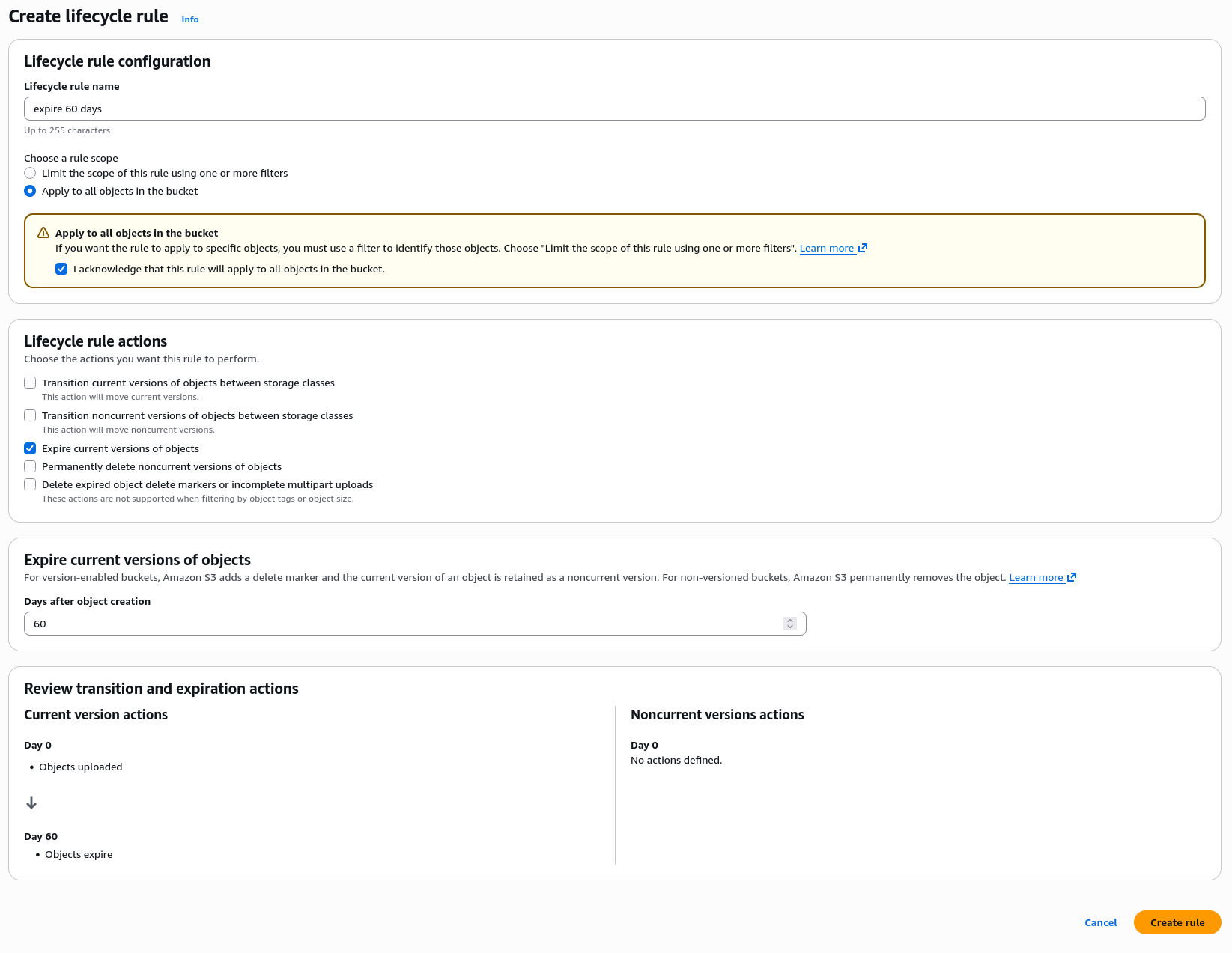Click down arrow icon under Day 0
Screen dimensions: 1232x953
coord(31,803)
